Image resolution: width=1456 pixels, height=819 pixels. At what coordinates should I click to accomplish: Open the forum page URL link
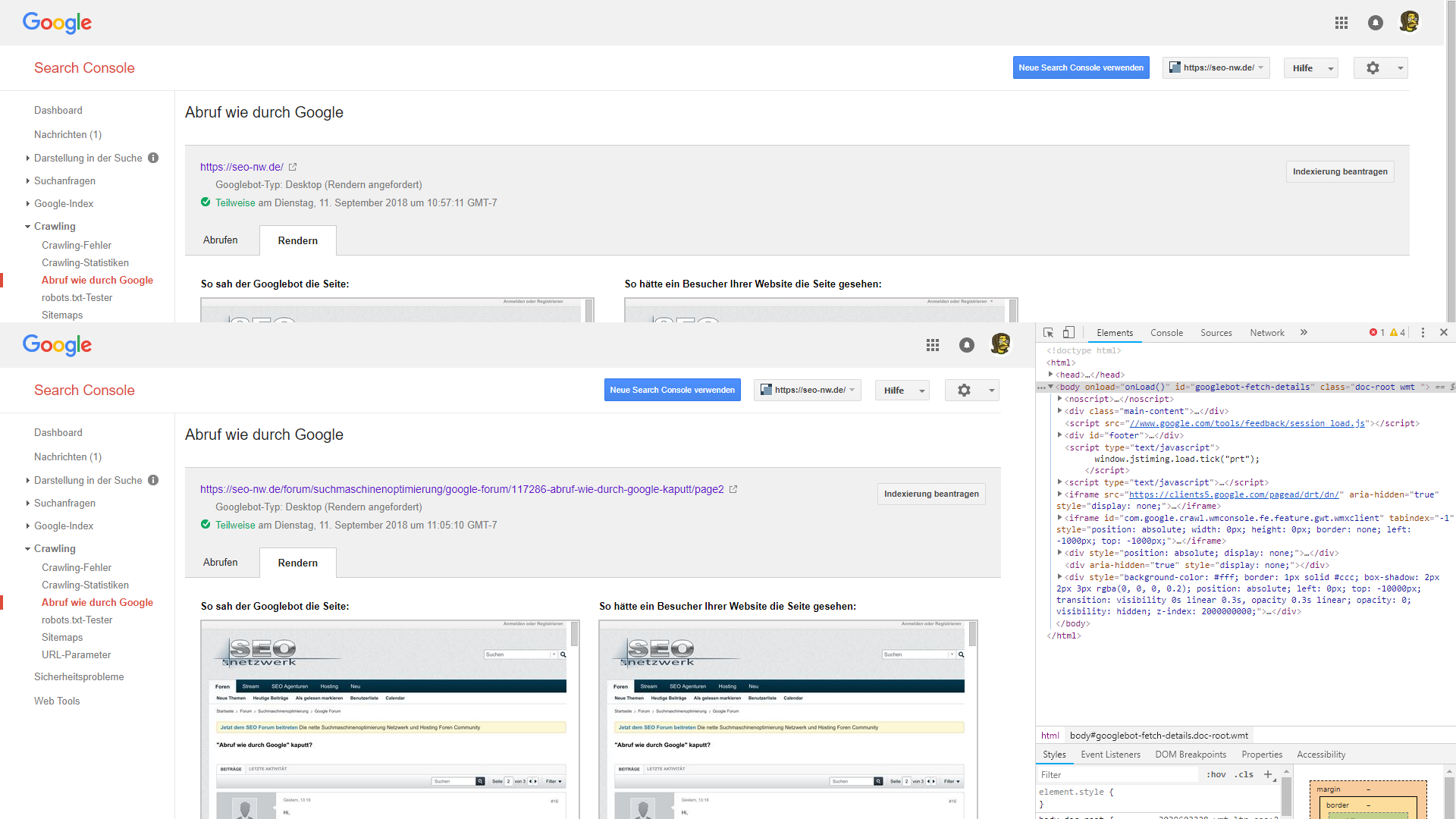(x=462, y=489)
